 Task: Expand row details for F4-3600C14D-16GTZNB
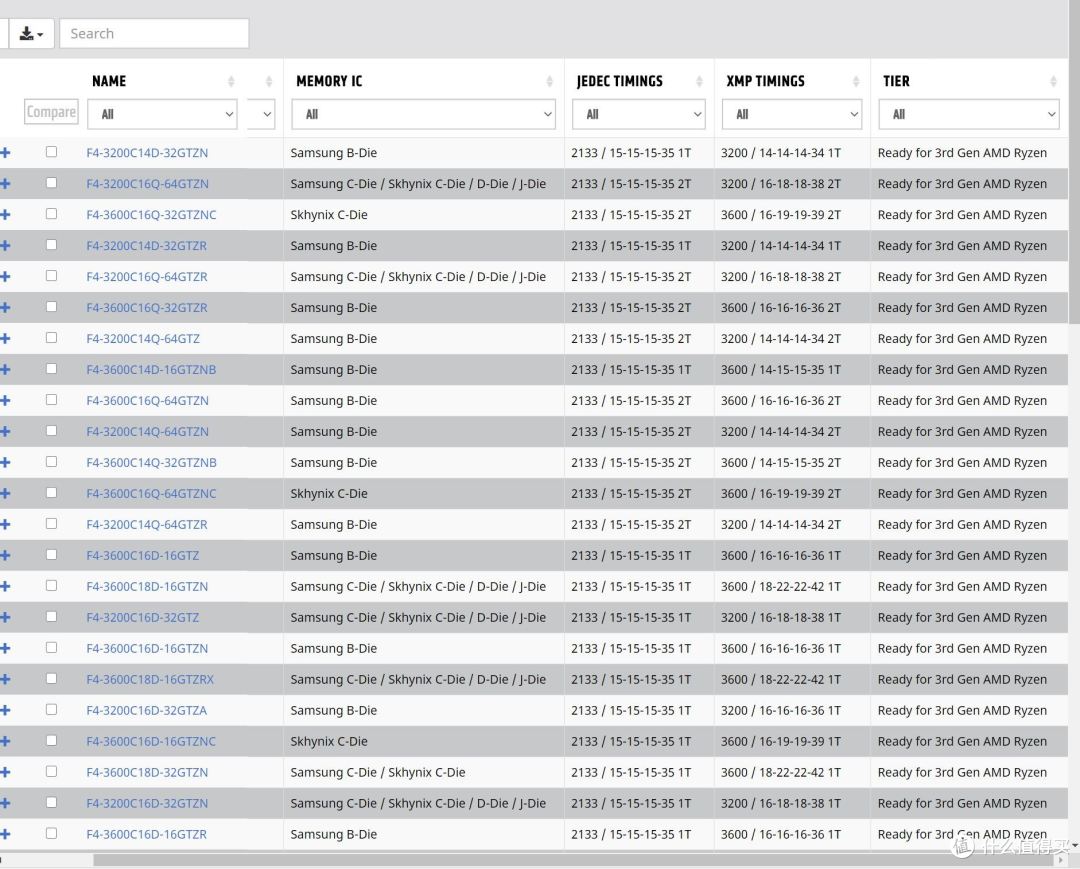tap(5, 370)
